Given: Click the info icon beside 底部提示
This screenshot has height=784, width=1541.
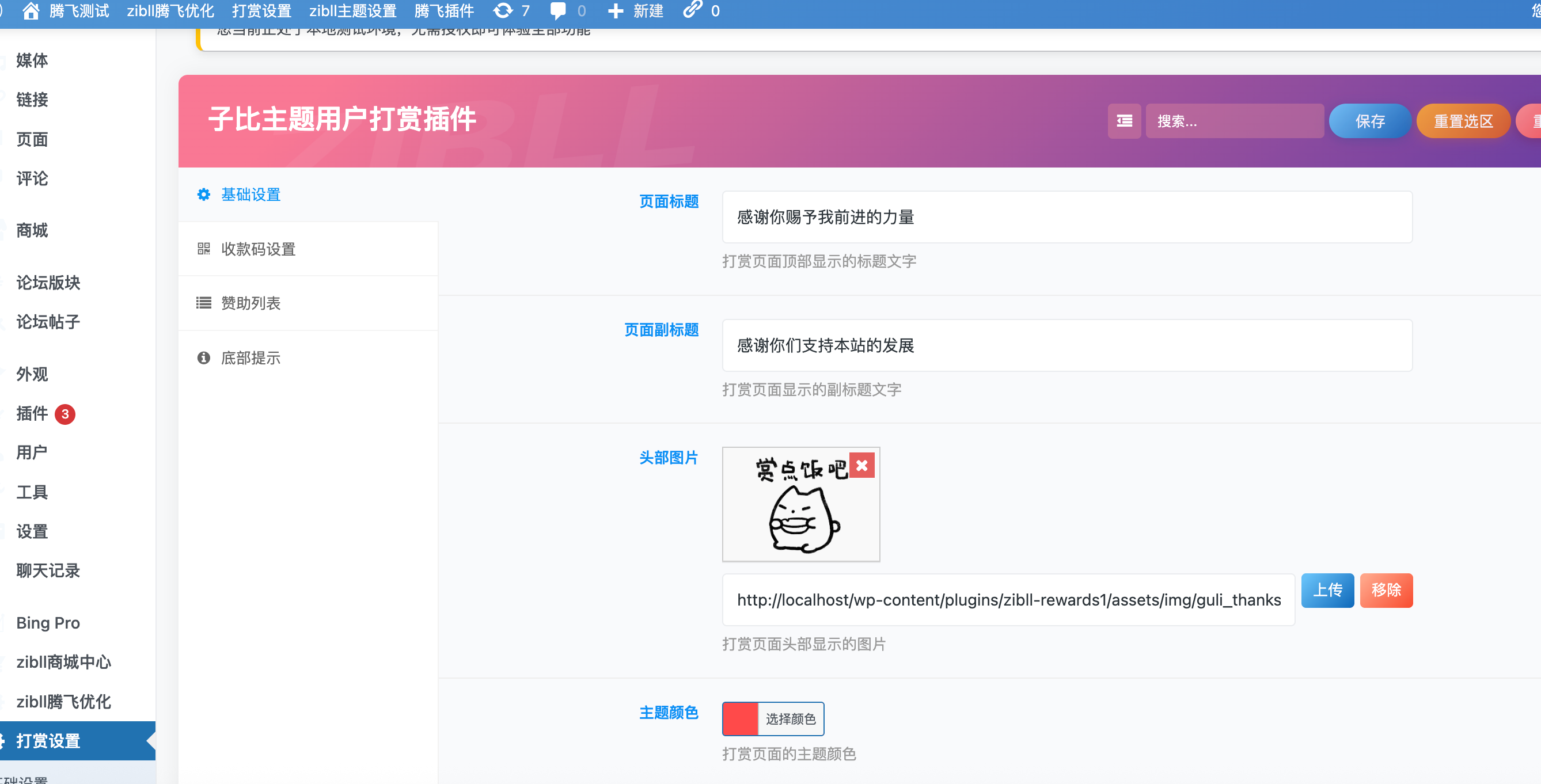Looking at the screenshot, I should pyautogui.click(x=203, y=357).
